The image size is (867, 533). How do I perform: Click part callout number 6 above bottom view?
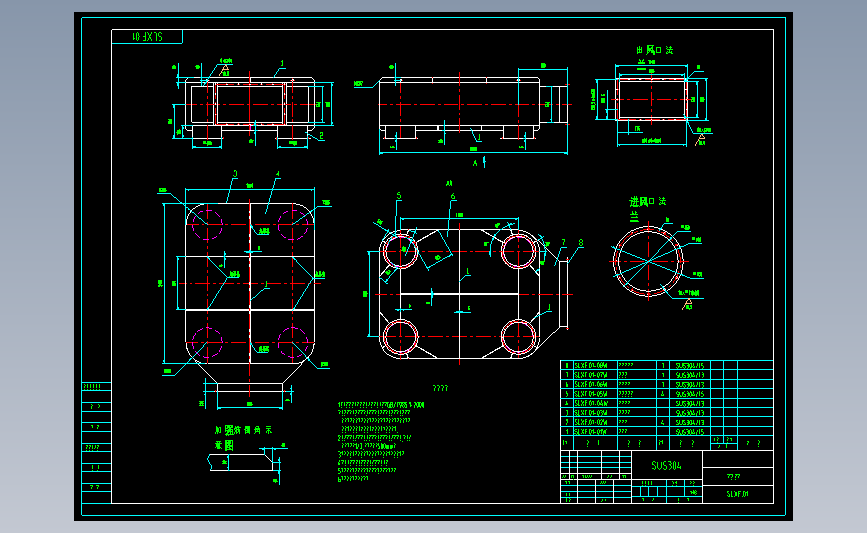point(453,196)
